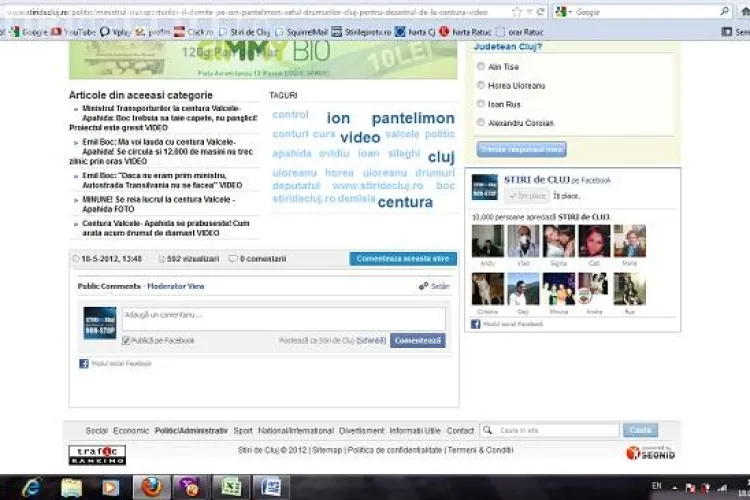The image size is (750, 500).
Task: Open Yahoo Messenger from the taskbar
Action: tap(189, 488)
